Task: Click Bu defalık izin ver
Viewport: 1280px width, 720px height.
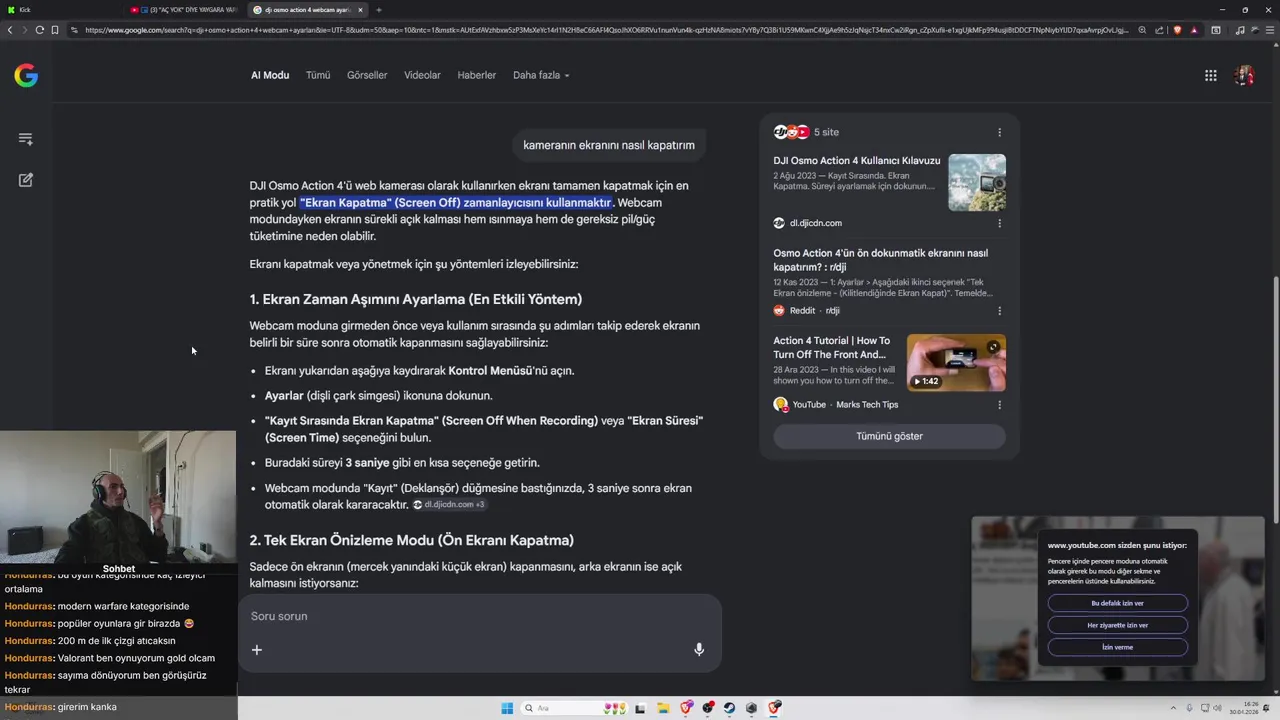Action: 1117,603
